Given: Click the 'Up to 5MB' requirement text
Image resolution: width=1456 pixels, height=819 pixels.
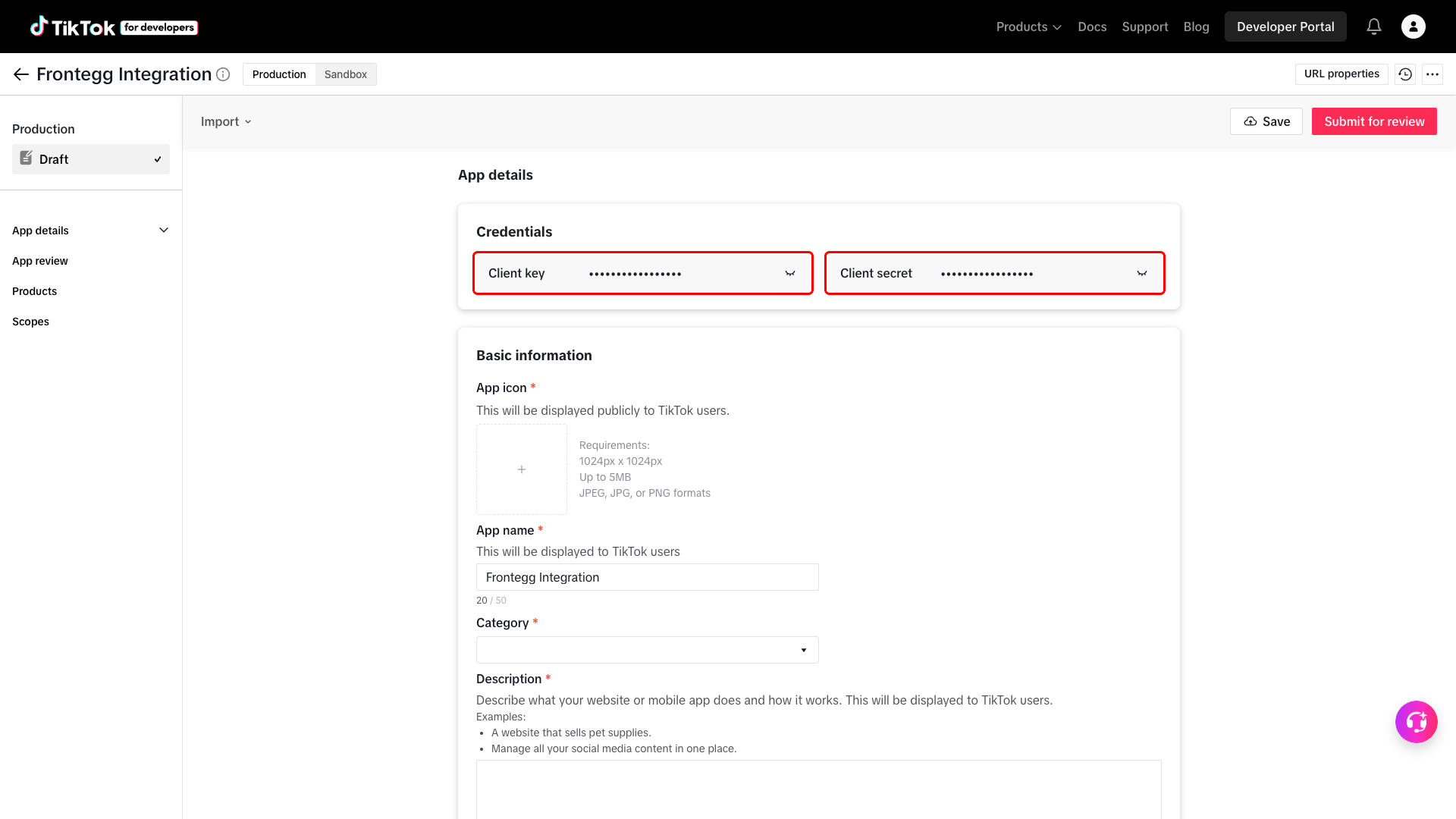Looking at the screenshot, I should tap(605, 477).
